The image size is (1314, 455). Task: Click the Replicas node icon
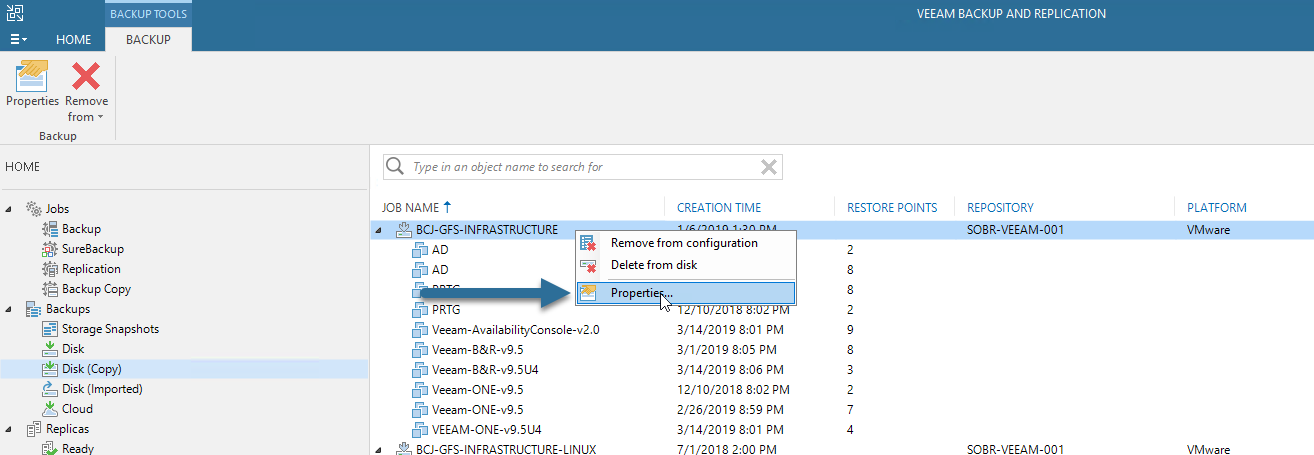(x=33, y=429)
